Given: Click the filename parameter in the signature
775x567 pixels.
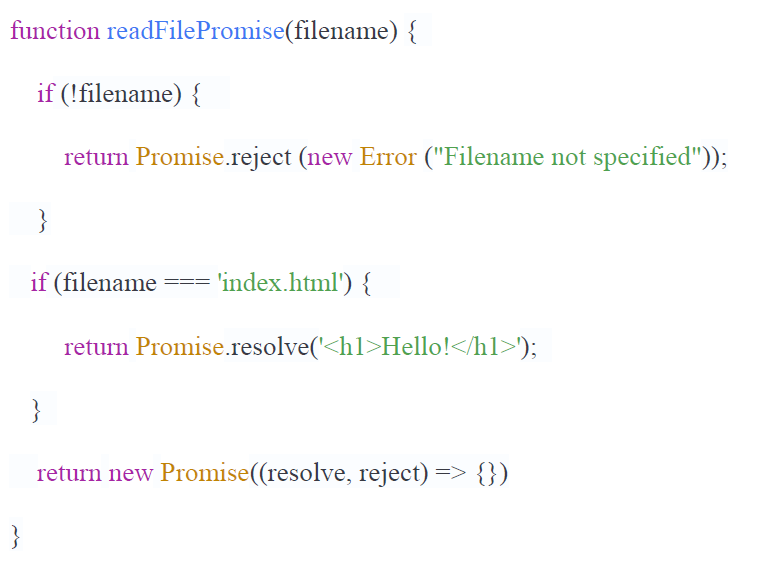Looking at the screenshot, I should point(342,31).
